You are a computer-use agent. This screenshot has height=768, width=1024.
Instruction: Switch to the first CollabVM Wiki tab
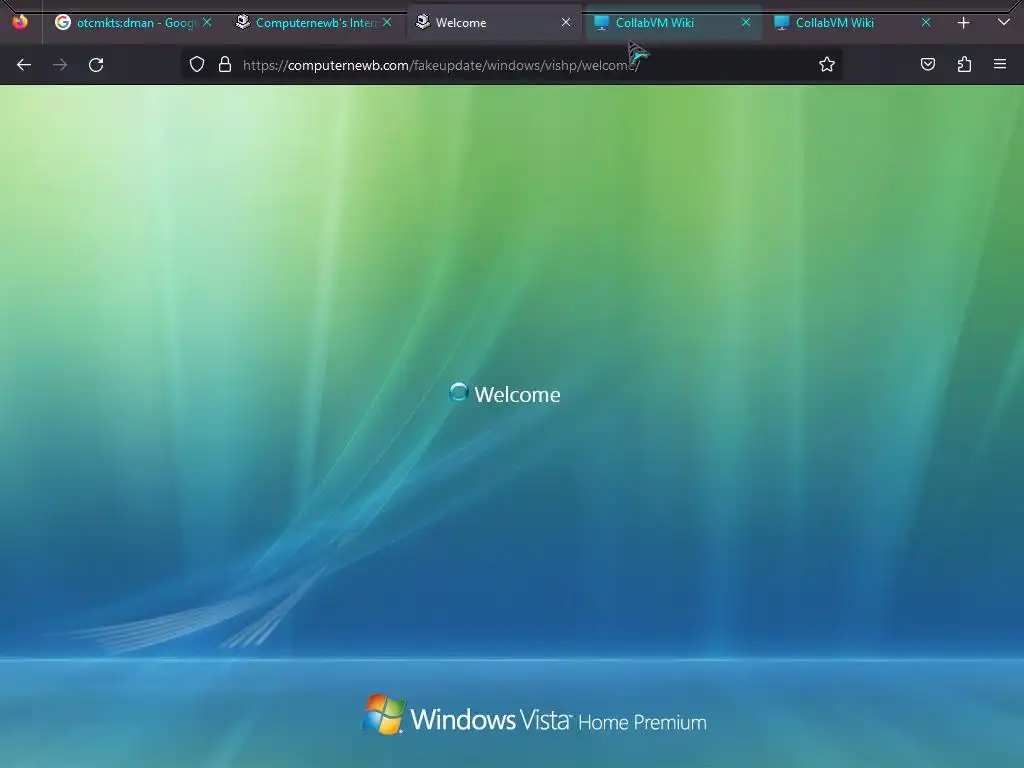[x=673, y=23]
